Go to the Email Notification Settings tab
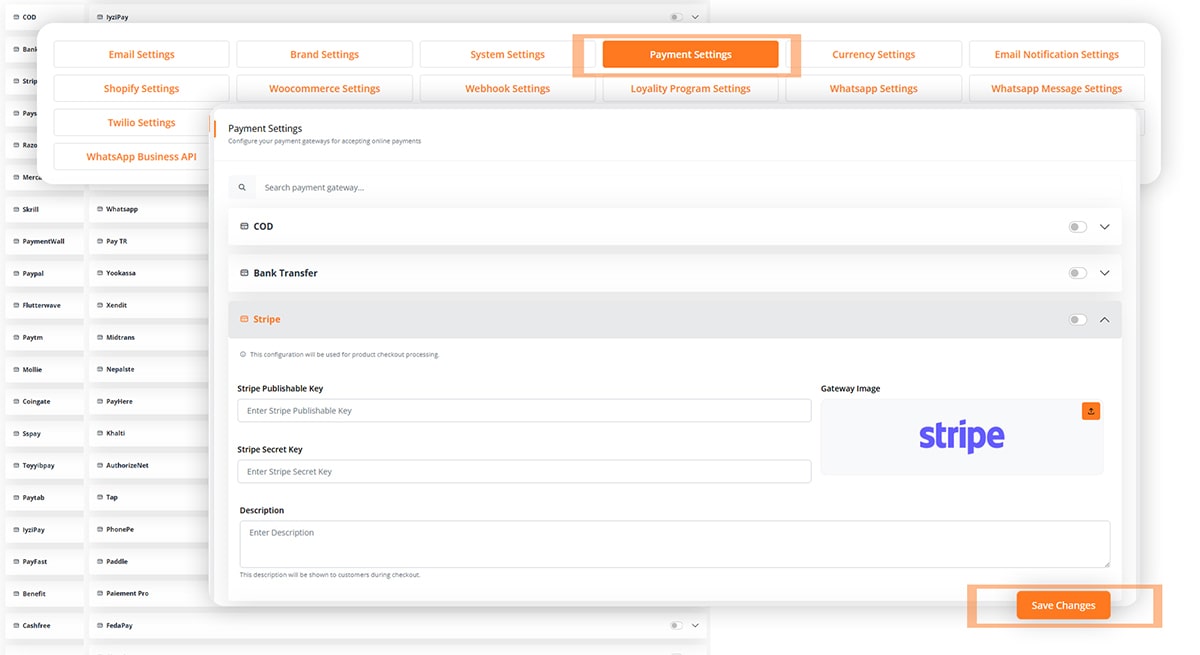 1056,54
